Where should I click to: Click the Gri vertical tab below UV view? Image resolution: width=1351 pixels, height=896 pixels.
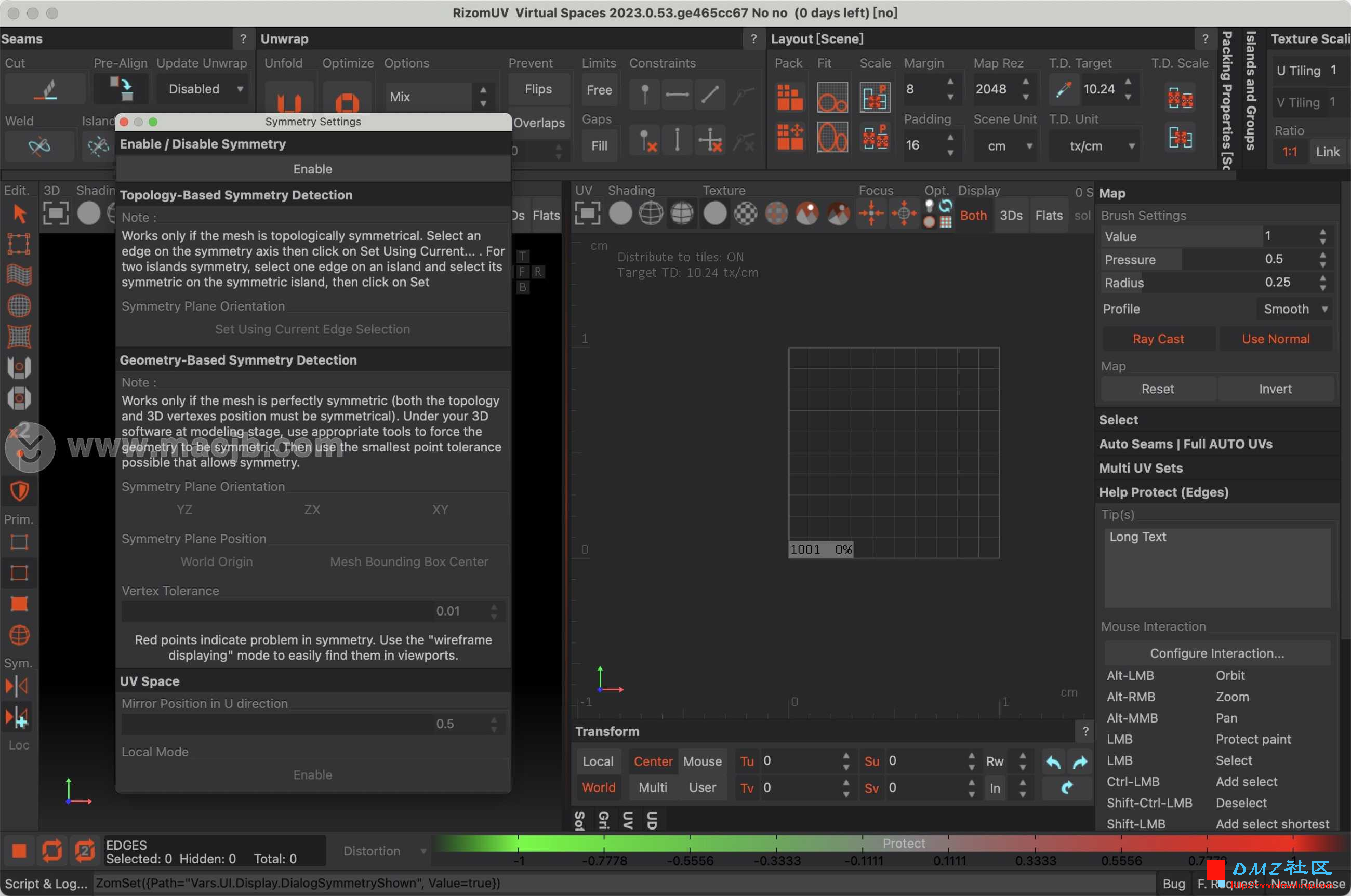pos(603,821)
